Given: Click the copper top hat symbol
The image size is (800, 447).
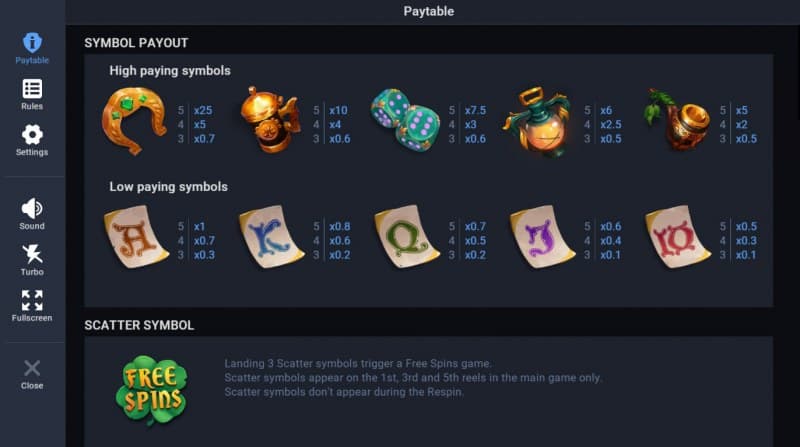Looking at the screenshot, I should pyautogui.click(x=269, y=120).
